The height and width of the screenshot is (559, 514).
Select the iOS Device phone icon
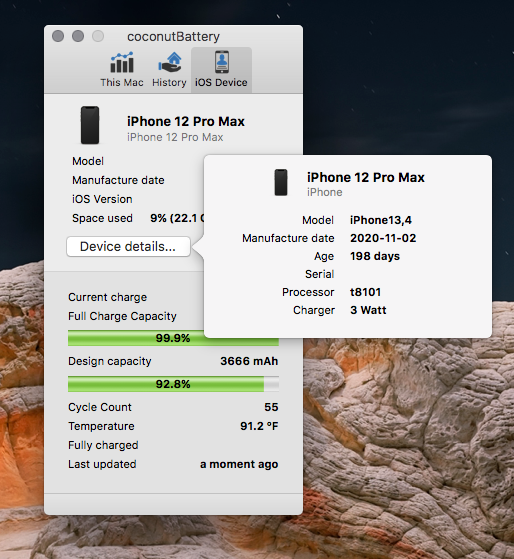pyautogui.click(x=222, y=62)
